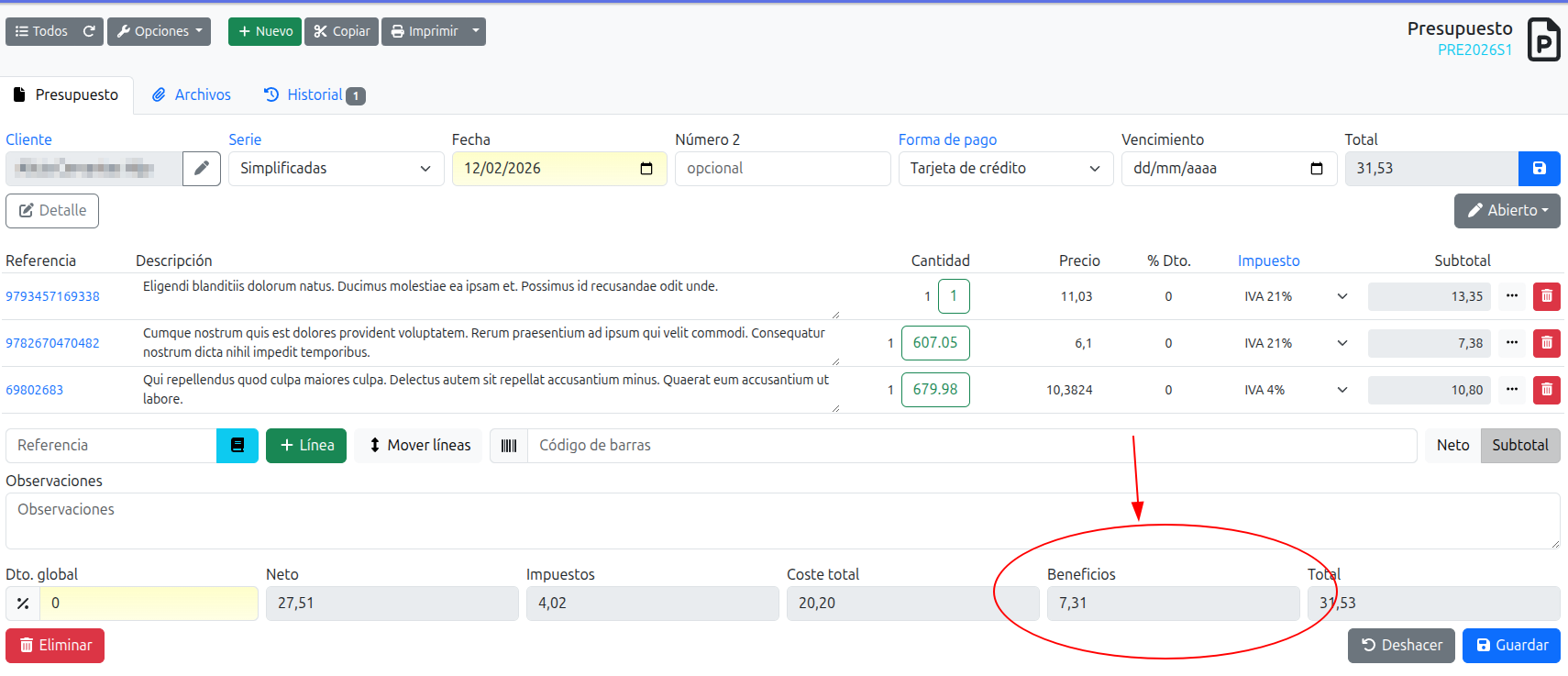Click the blue save icon beside Total
Viewport: 1568px width, 676px height.
point(1539,169)
